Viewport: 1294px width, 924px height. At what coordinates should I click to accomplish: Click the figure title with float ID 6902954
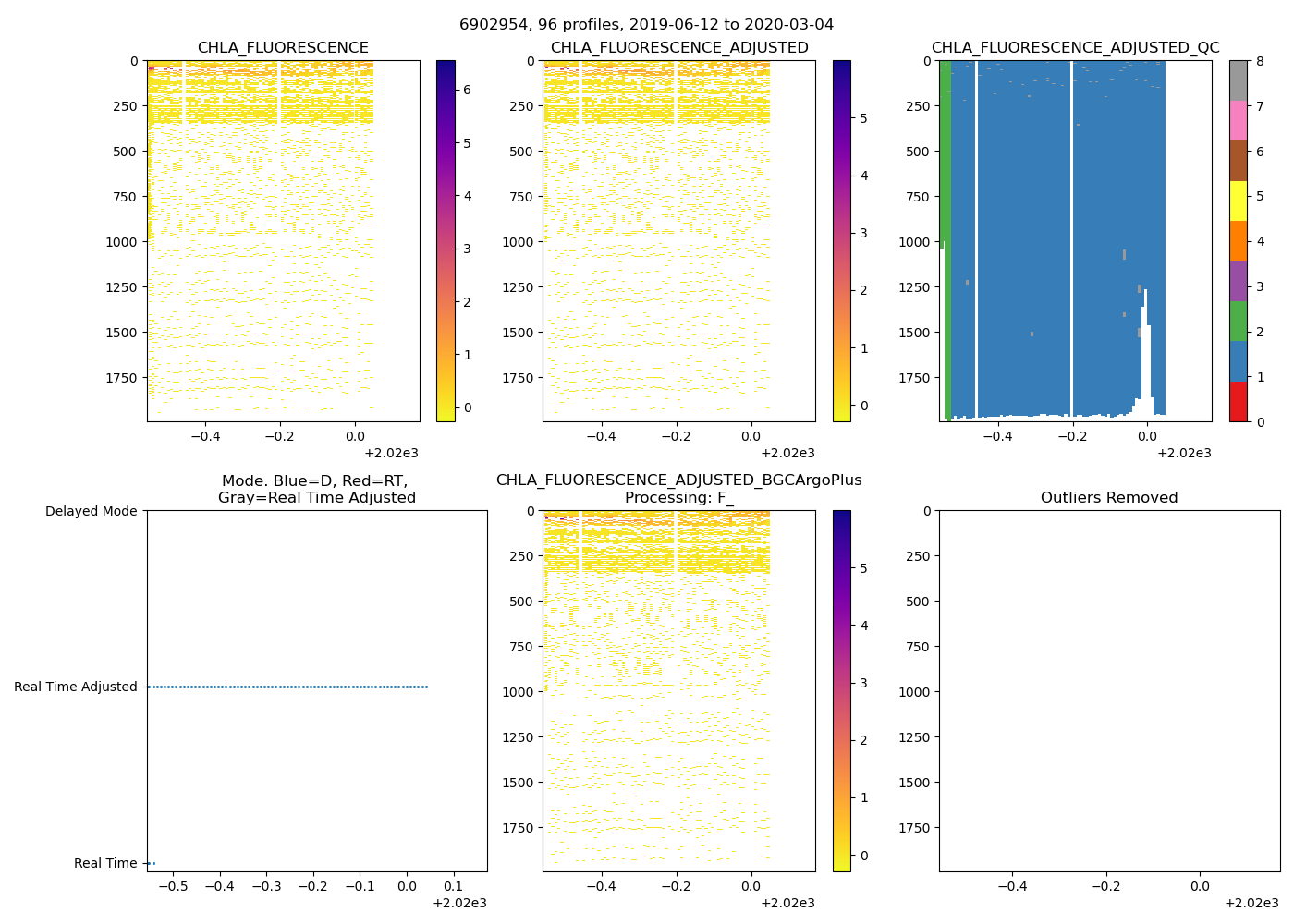[646, 25]
